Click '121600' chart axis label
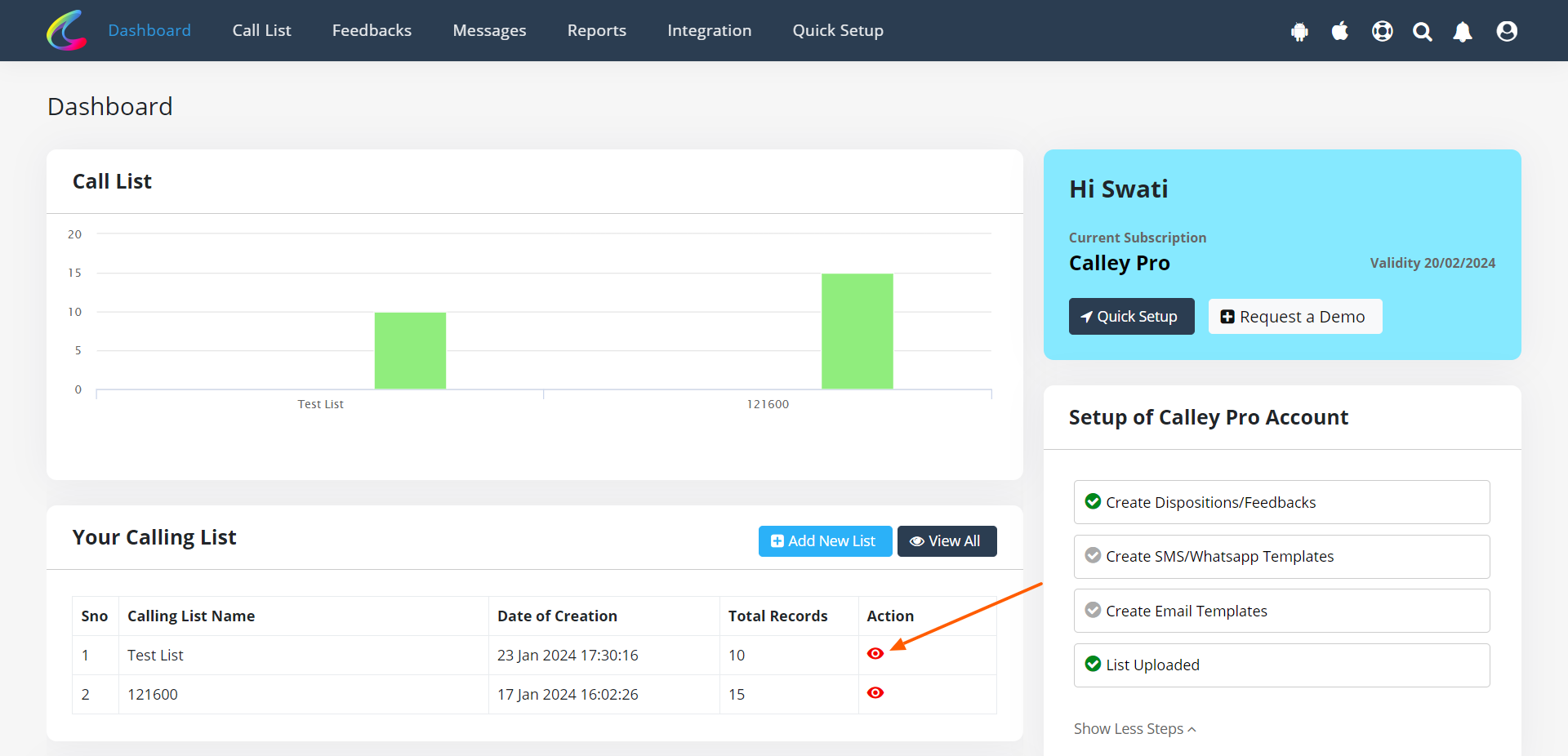This screenshot has height=756, width=1568. coord(768,404)
